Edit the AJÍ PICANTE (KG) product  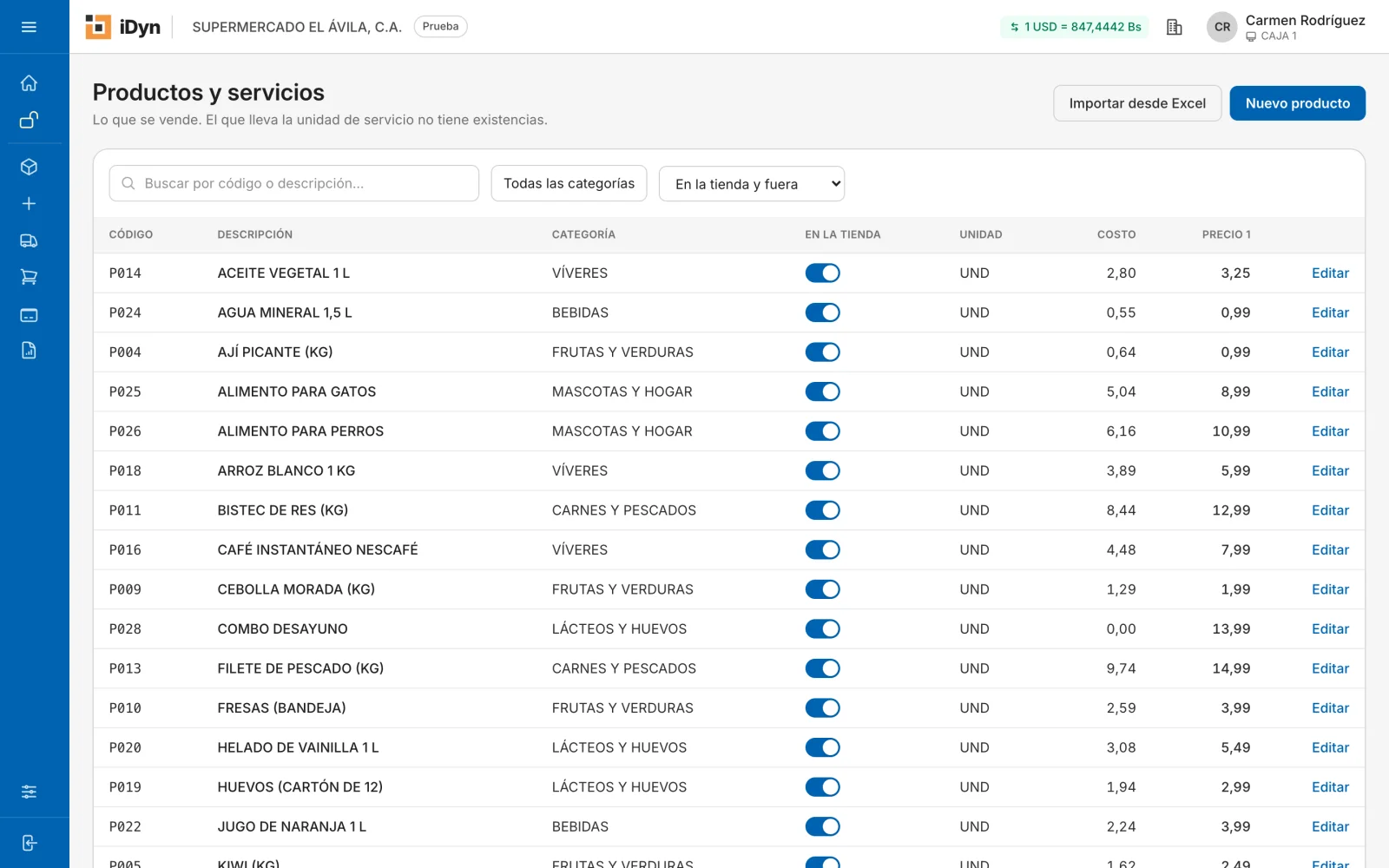click(x=1330, y=352)
